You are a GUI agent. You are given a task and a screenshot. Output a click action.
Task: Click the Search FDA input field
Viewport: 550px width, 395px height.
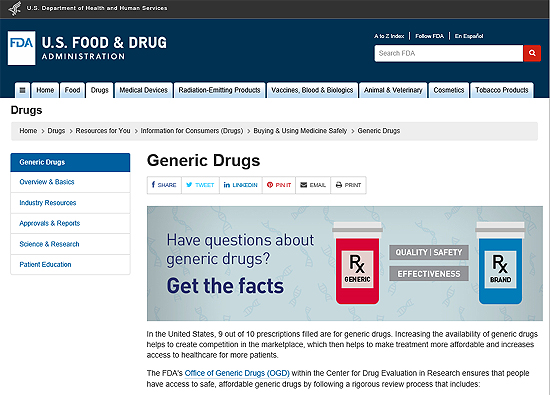(x=449, y=53)
